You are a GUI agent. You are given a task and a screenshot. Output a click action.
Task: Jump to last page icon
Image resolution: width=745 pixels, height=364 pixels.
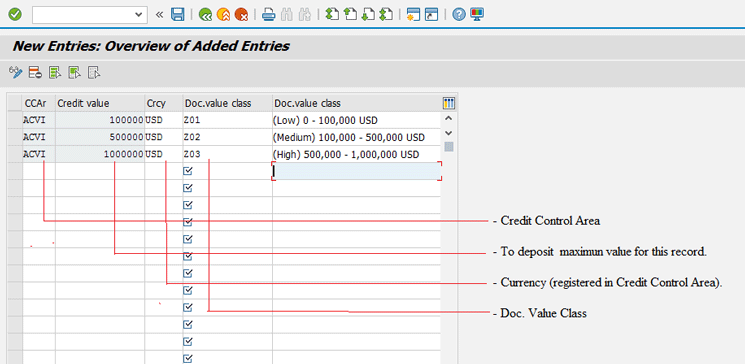point(386,15)
